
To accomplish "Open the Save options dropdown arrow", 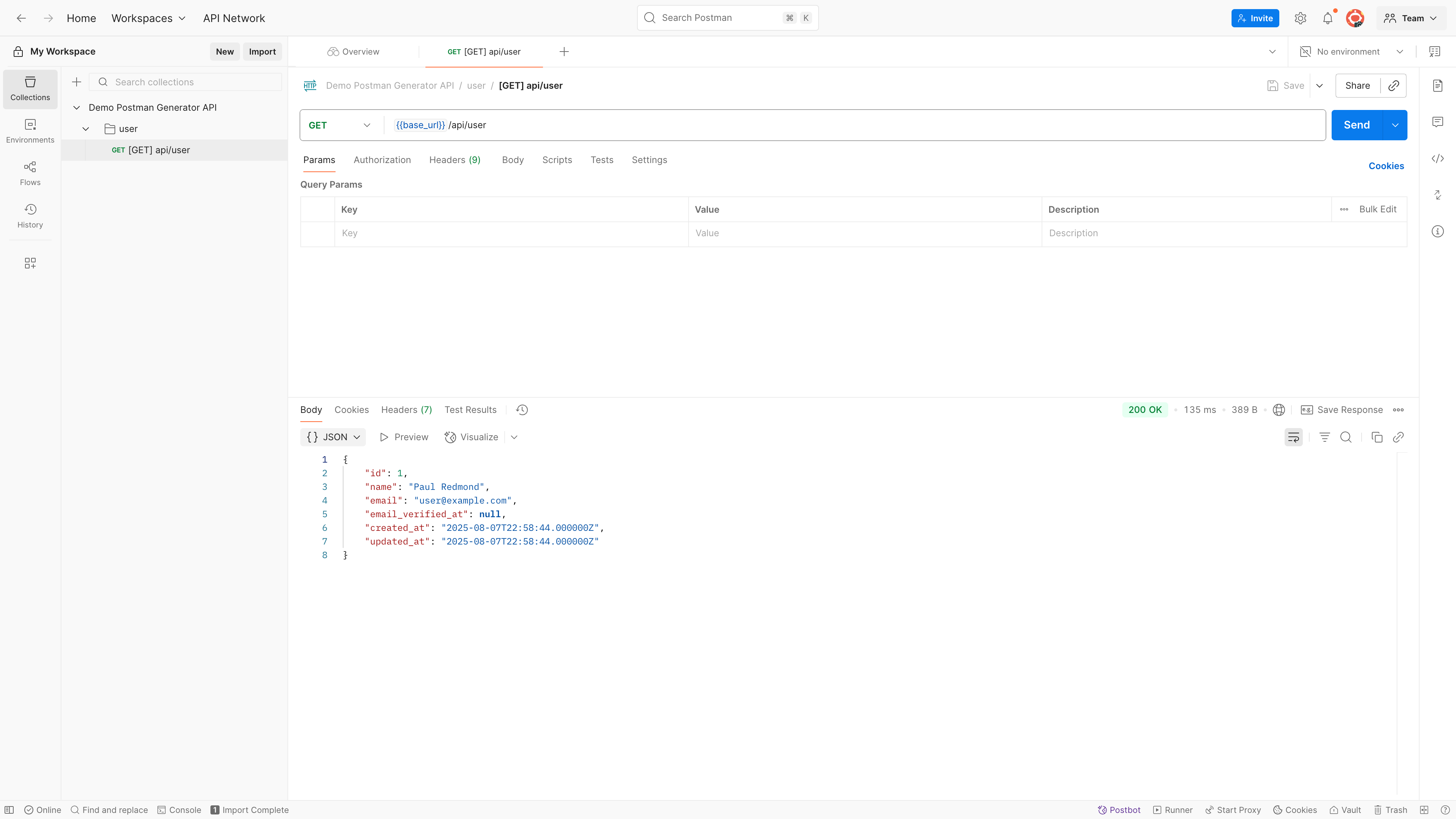I will pos(1319,85).
